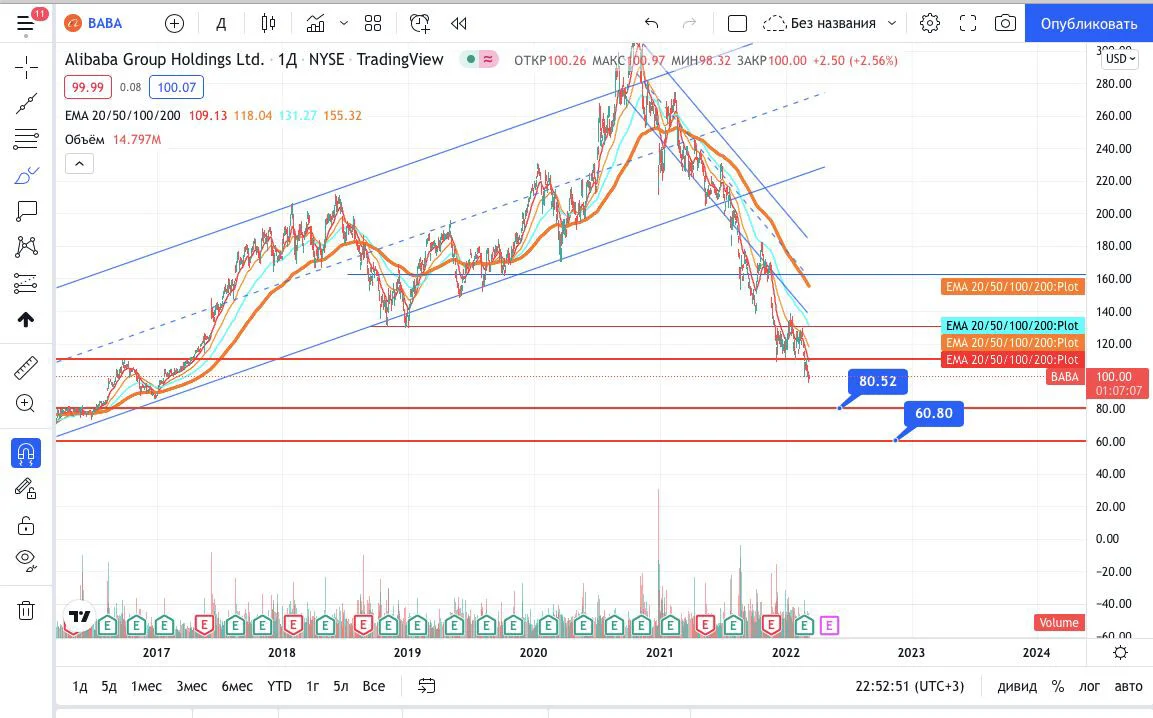
Task: Toggle hide all drawings eye
Action: (x=26, y=561)
